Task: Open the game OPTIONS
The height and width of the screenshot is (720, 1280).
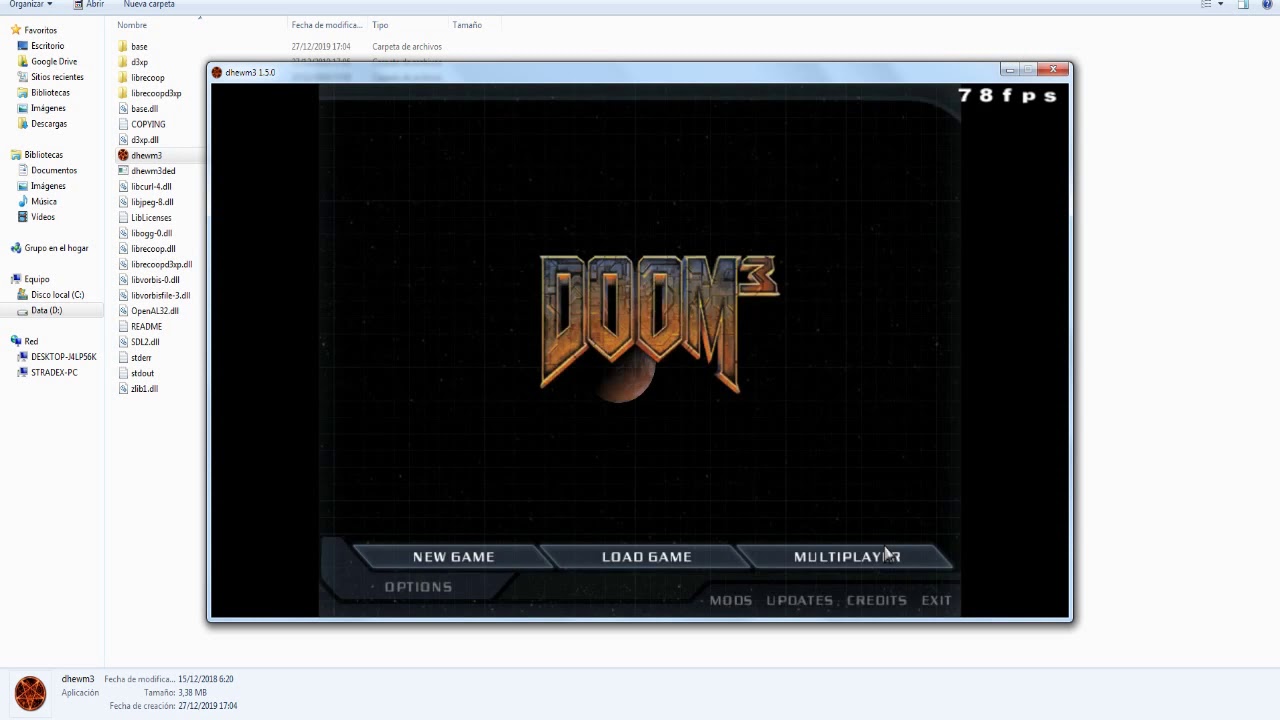Action: click(x=418, y=587)
